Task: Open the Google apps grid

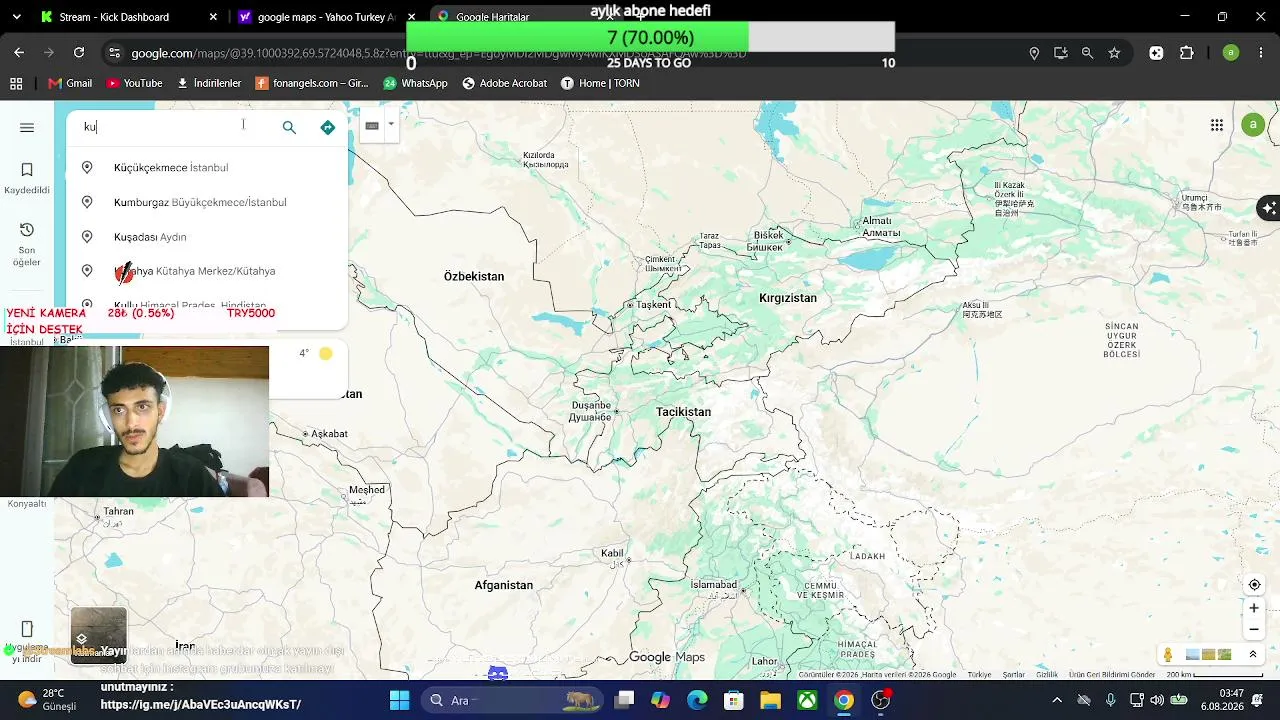Action: click(x=1217, y=125)
